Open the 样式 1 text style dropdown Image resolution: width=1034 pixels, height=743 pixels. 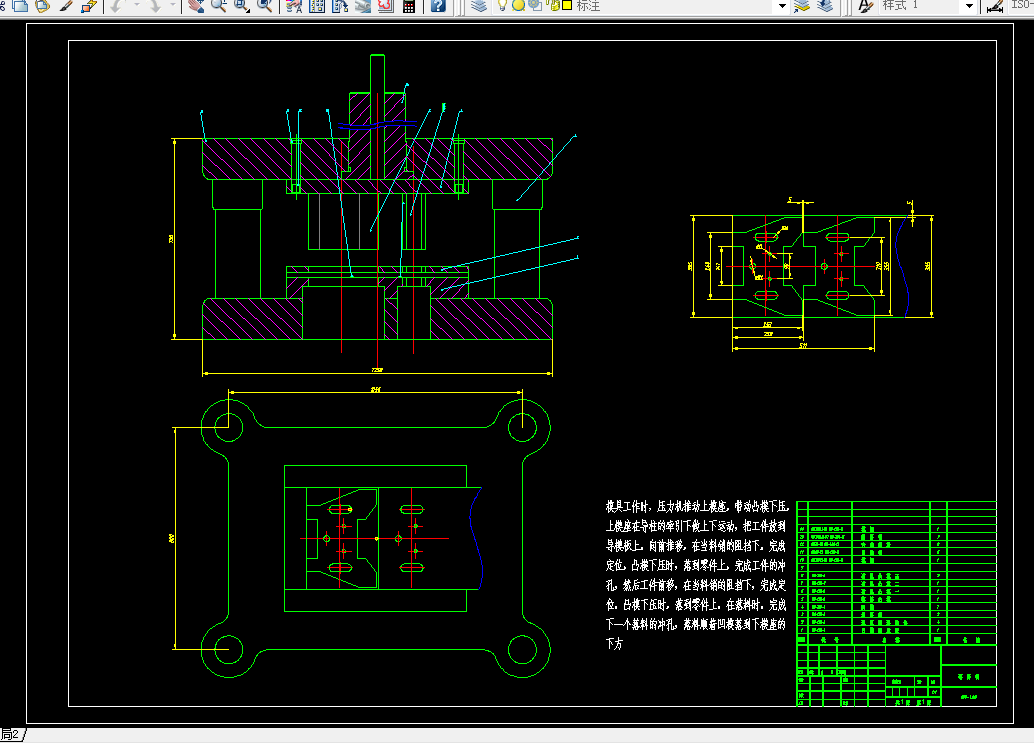968,6
